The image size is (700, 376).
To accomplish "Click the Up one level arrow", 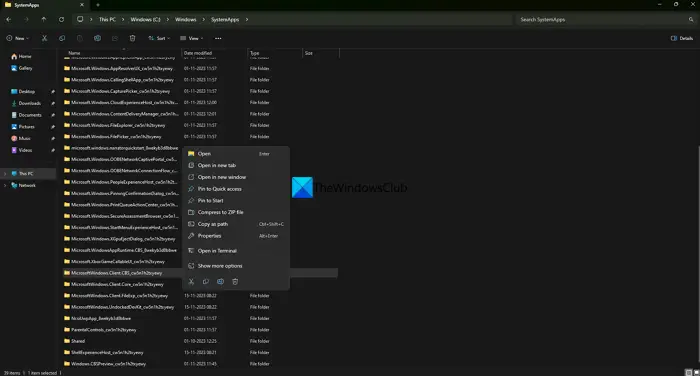I will 44,20.
